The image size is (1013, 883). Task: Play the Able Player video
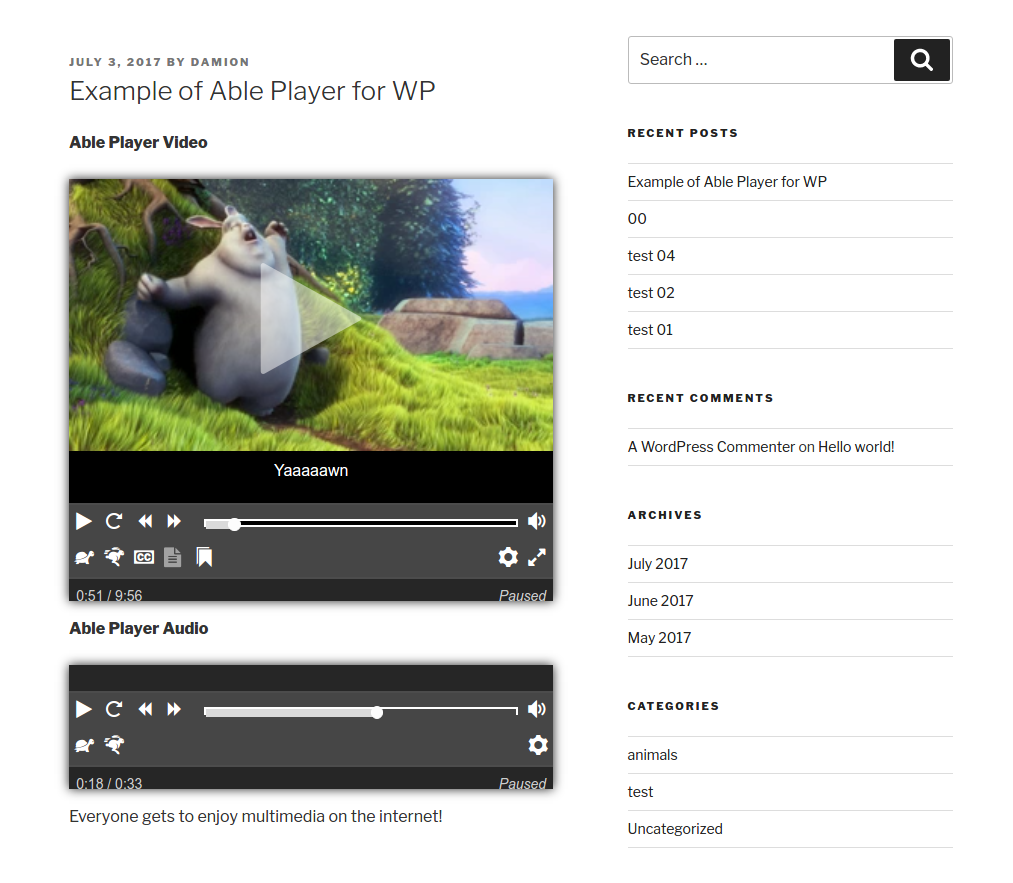[x=83, y=521]
